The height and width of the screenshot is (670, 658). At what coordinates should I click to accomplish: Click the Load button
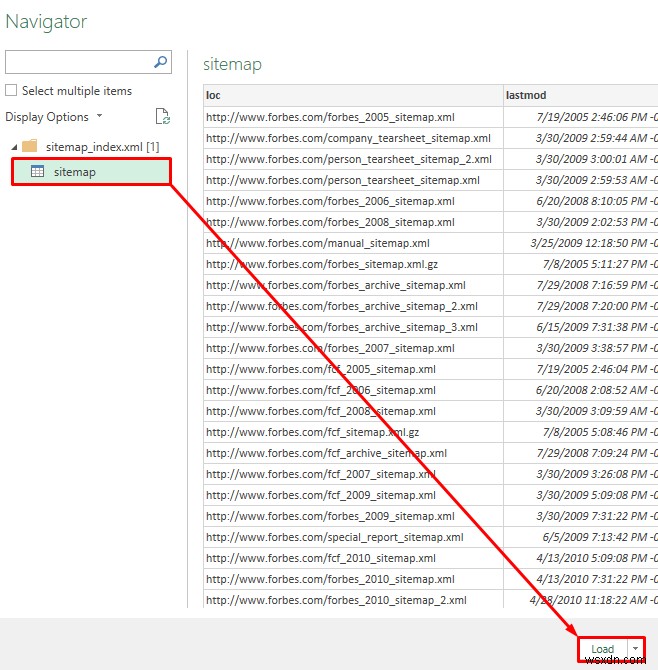point(603,649)
